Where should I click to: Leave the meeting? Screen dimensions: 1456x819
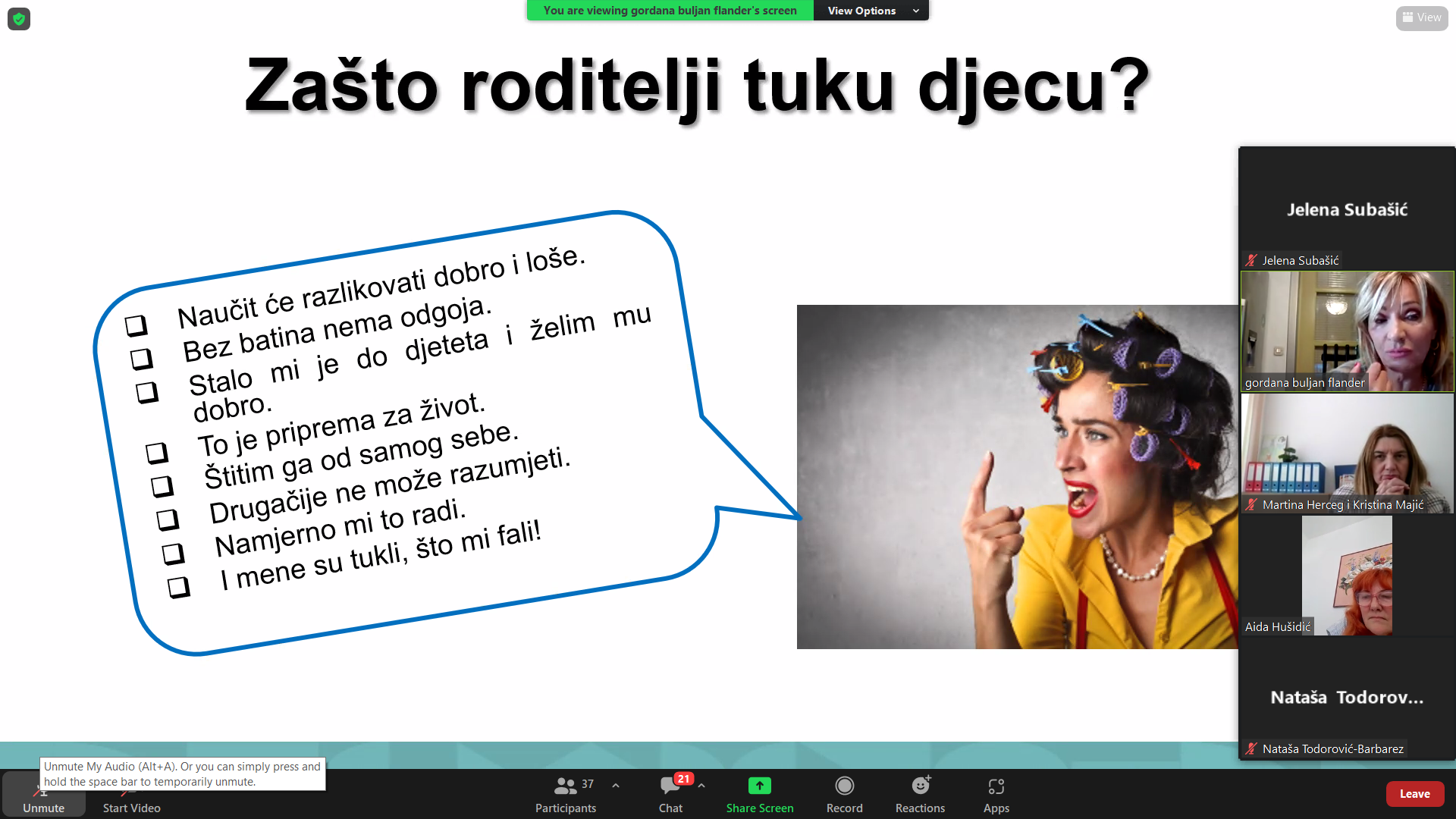click(x=1414, y=794)
